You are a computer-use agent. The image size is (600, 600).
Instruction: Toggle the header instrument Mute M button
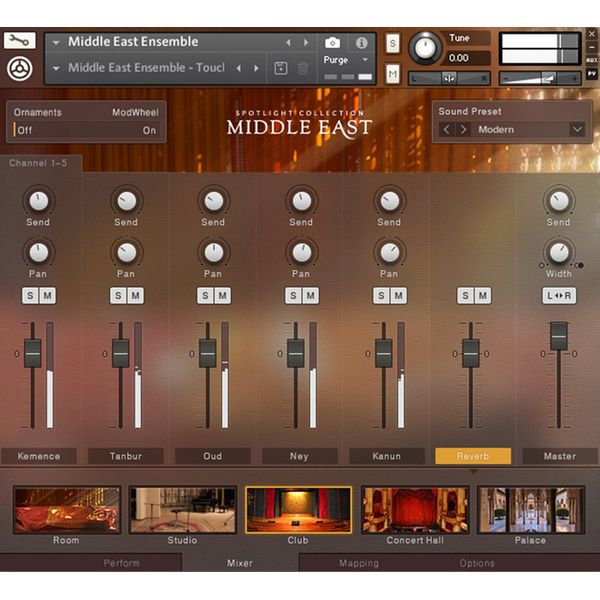tap(393, 73)
